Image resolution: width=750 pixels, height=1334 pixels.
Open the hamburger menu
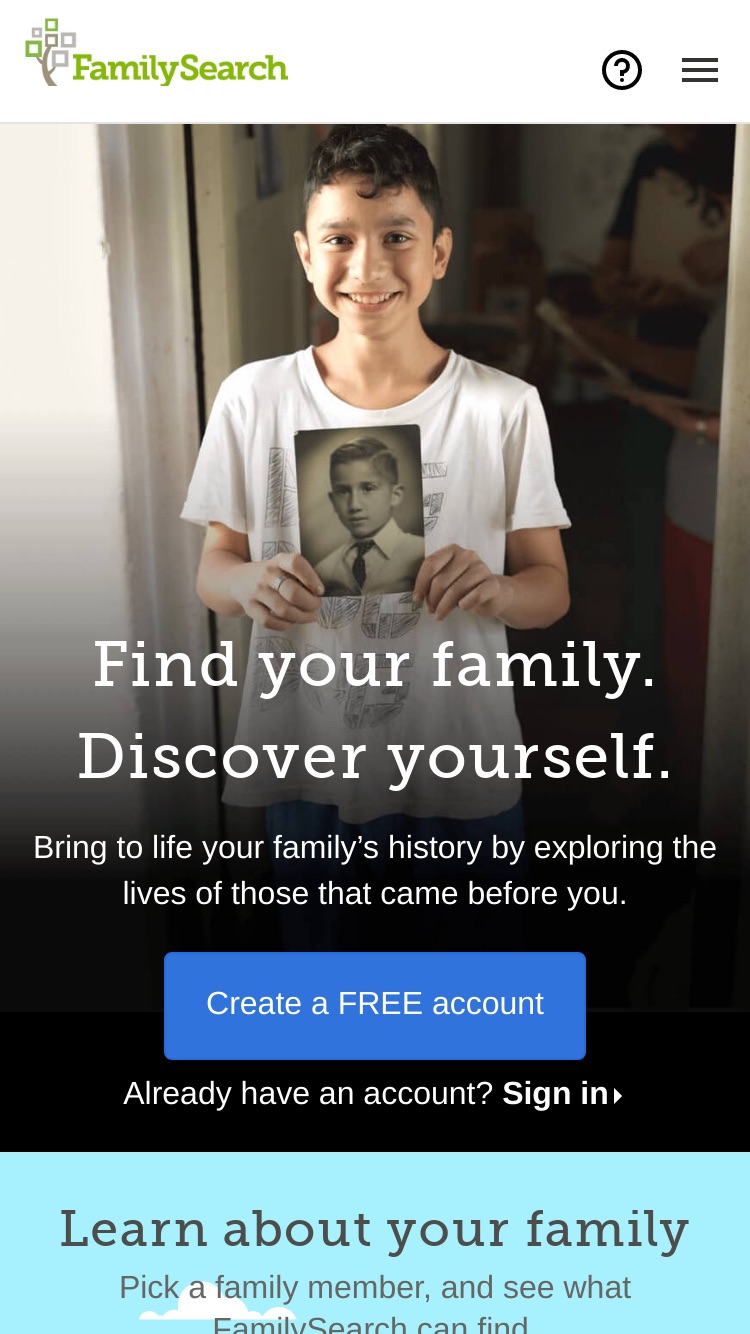tap(700, 70)
